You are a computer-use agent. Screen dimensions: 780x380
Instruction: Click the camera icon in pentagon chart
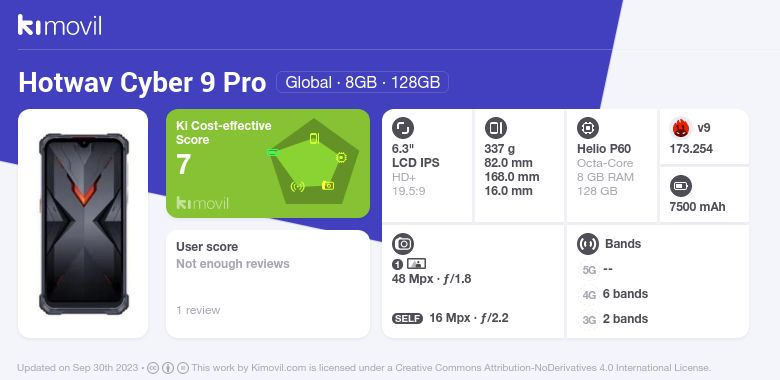tap(328, 186)
